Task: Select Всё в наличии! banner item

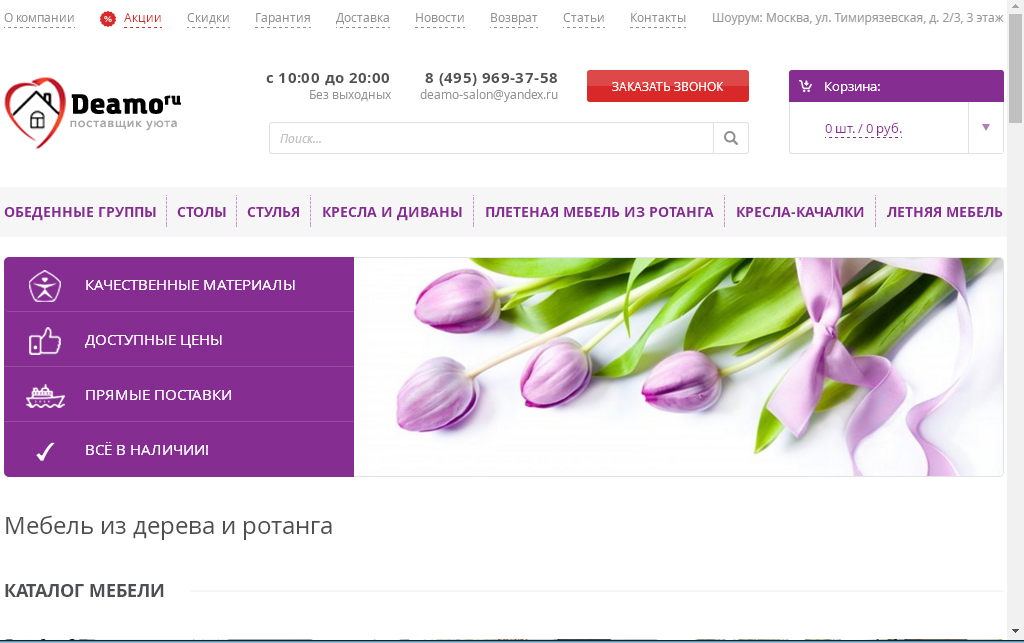Action: point(179,449)
